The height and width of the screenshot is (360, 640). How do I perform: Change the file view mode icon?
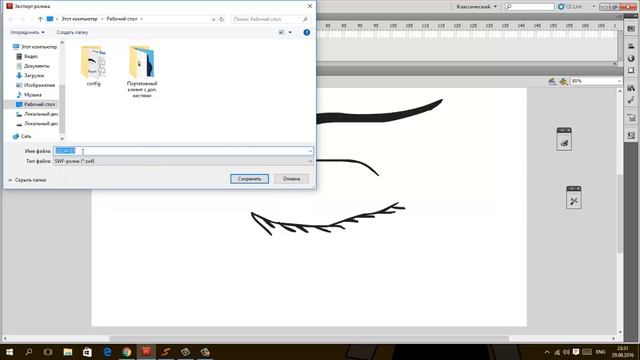pyautogui.click(x=281, y=32)
